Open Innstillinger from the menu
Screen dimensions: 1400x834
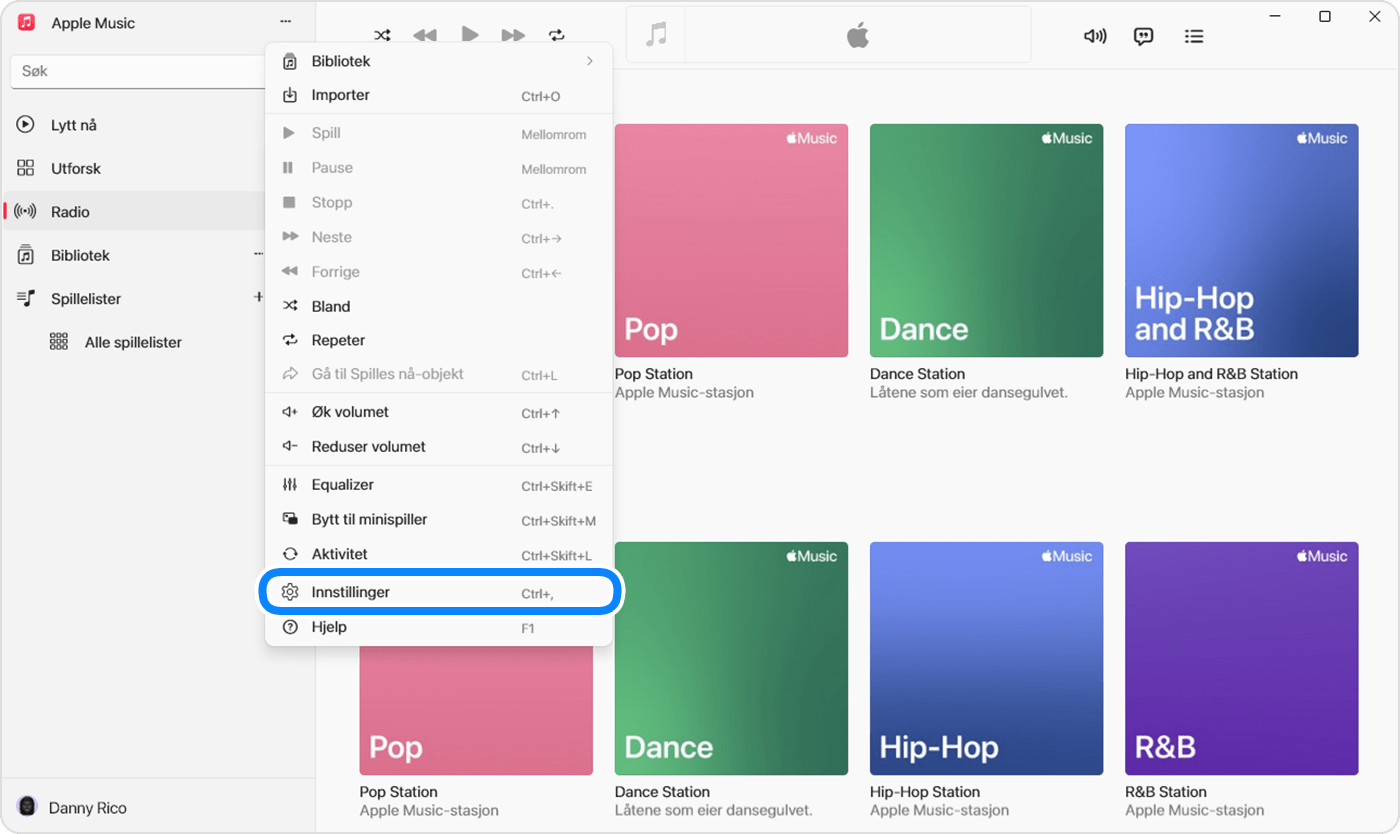(x=438, y=592)
